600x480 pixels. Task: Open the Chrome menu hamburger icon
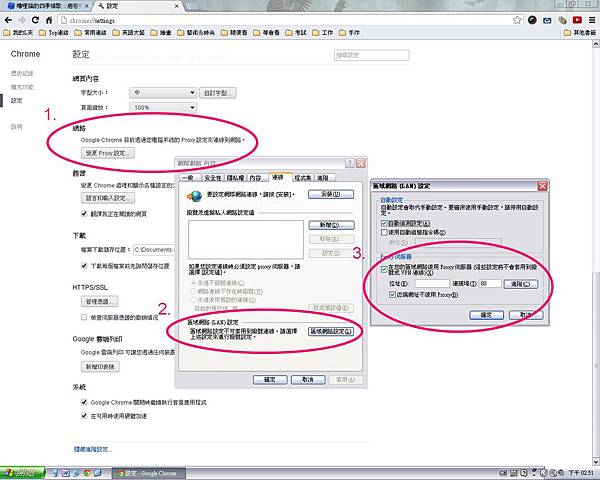[x=592, y=20]
